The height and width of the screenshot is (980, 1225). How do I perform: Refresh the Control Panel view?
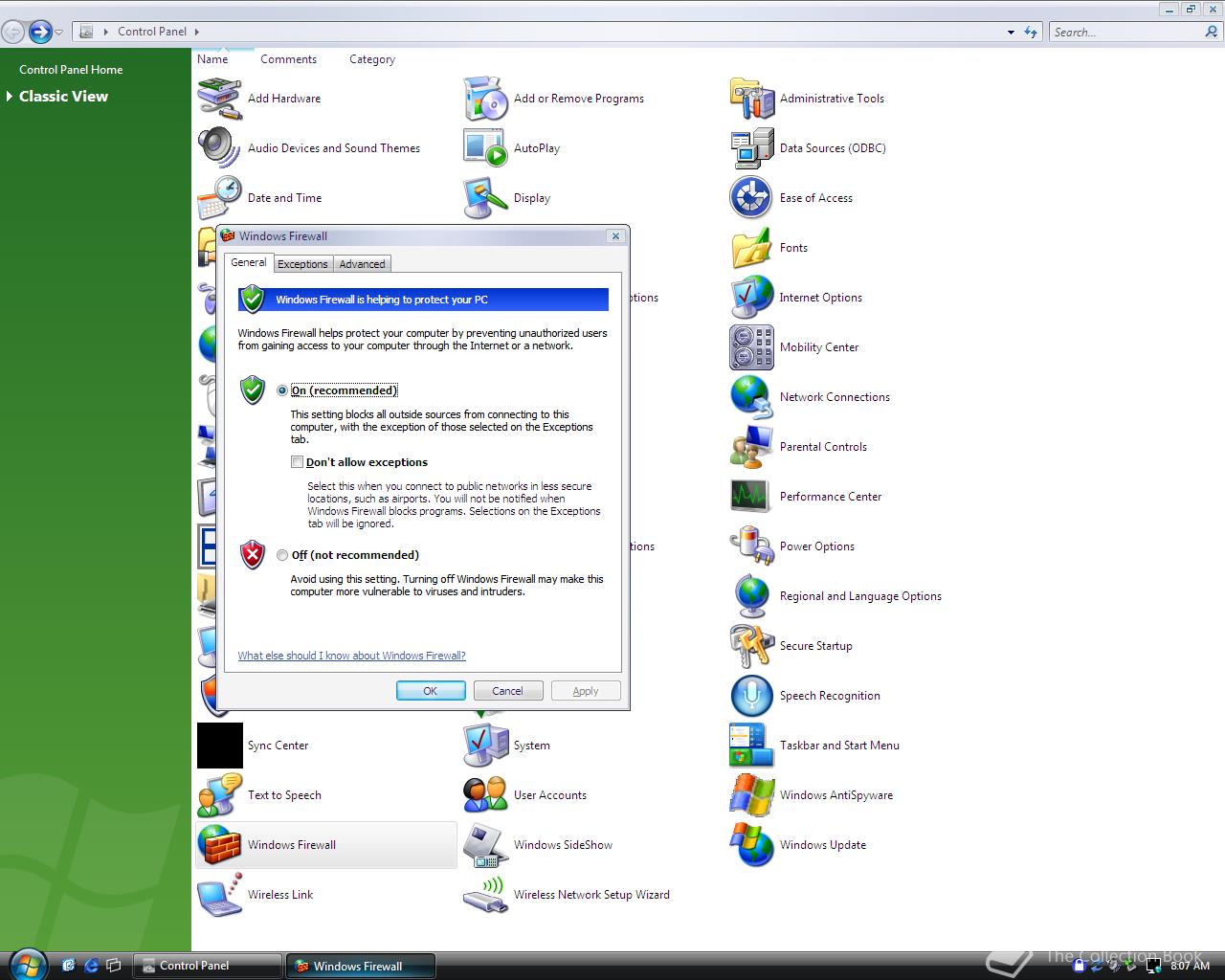click(x=1031, y=32)
